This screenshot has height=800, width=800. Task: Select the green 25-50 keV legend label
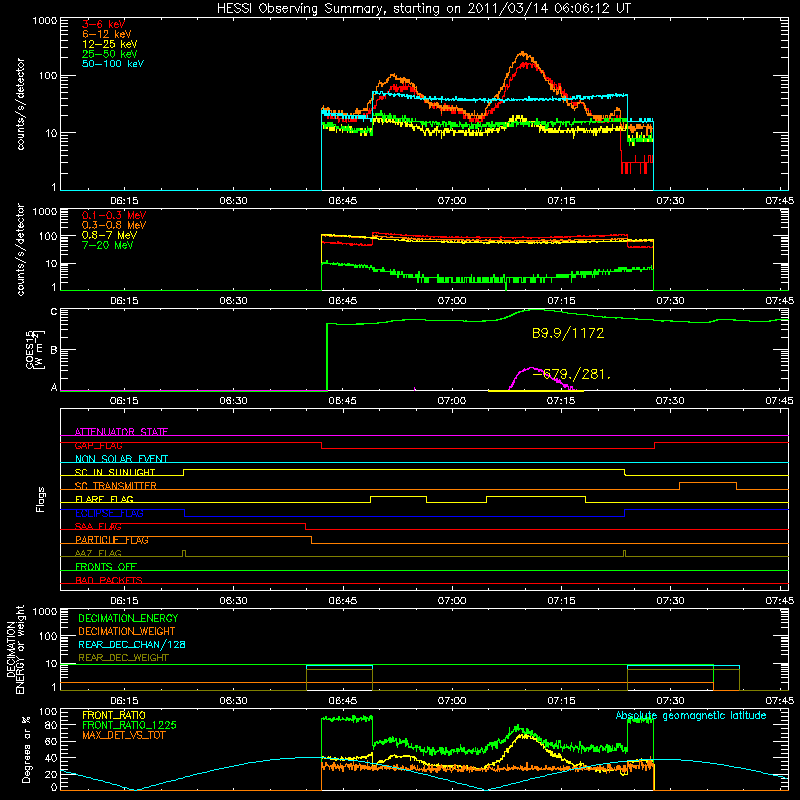[109, 54]
